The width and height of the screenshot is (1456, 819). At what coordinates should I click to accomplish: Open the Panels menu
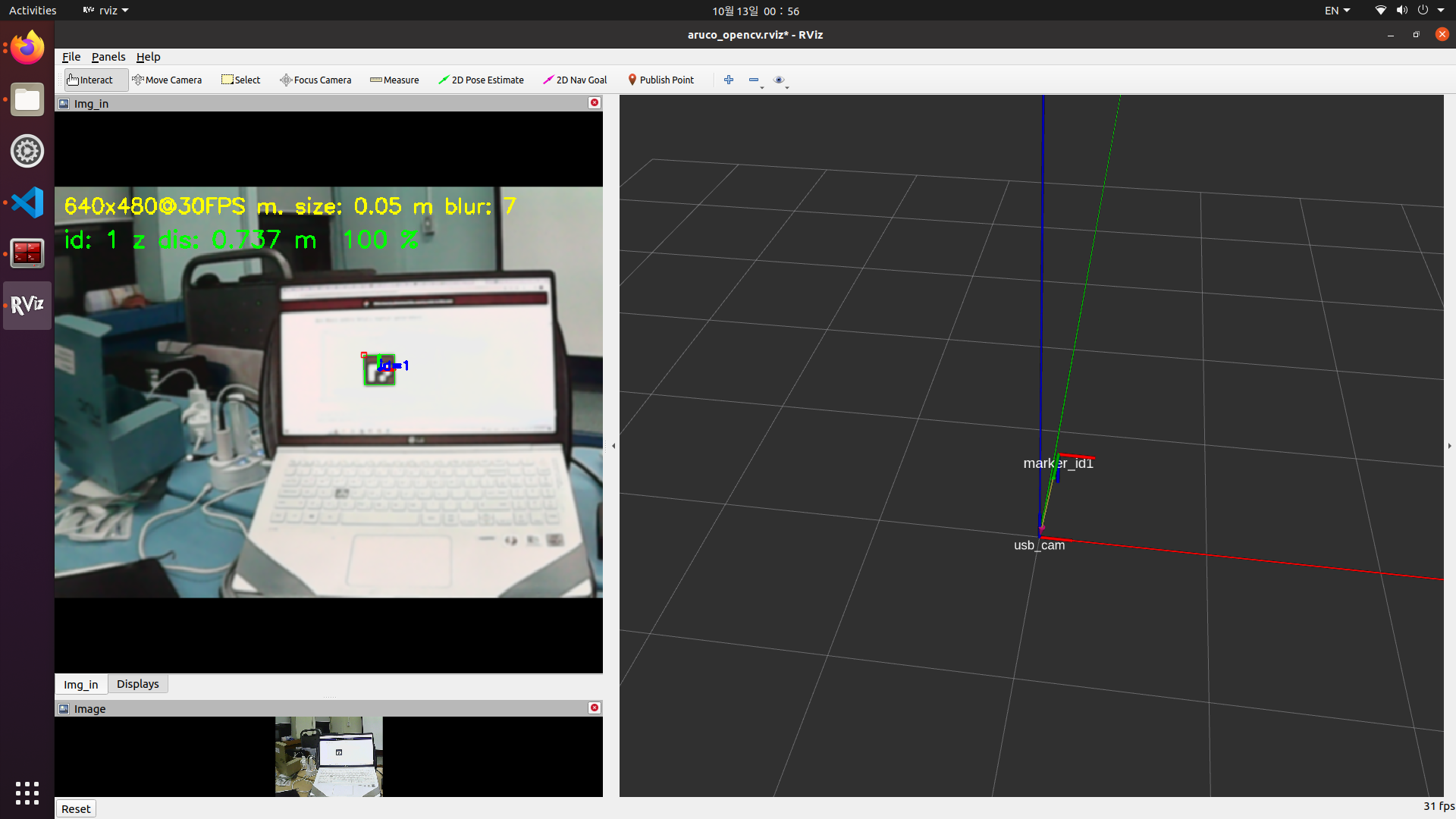pyautogui.click(x=108, y=57)
